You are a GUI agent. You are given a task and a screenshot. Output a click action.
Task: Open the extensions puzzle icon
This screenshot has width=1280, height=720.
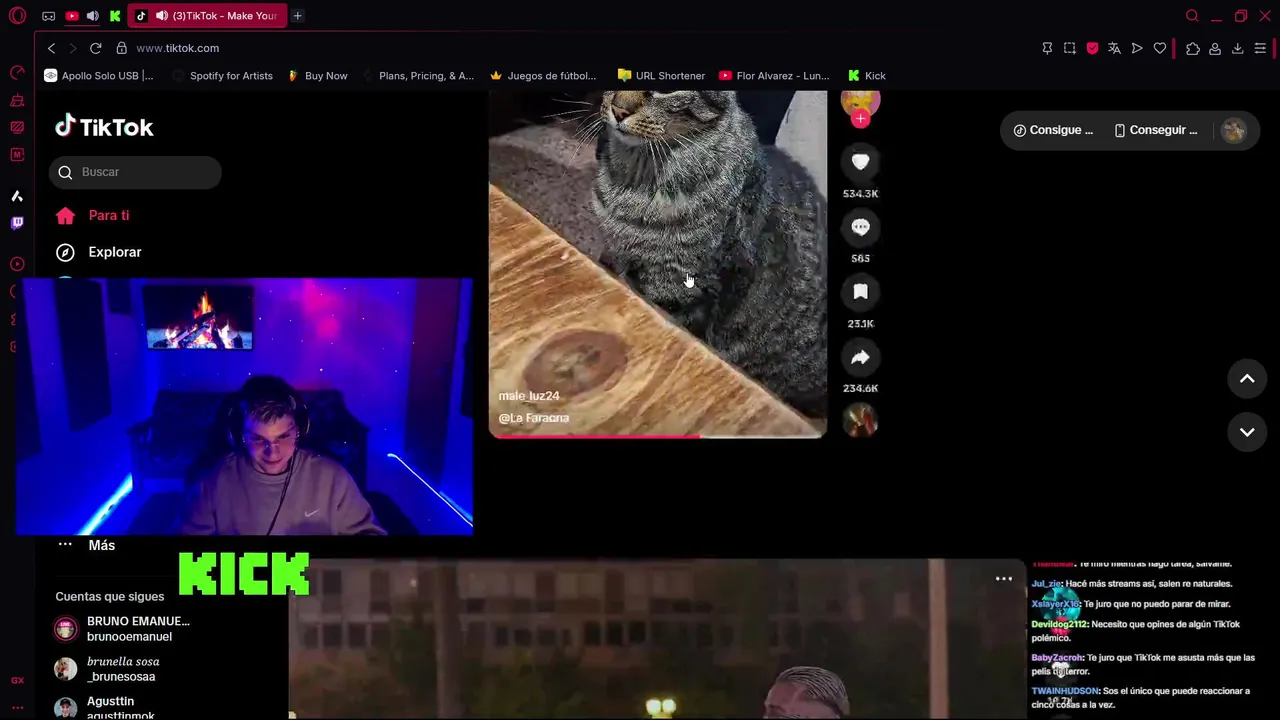pyautogui.click(x=1193, y=48)
